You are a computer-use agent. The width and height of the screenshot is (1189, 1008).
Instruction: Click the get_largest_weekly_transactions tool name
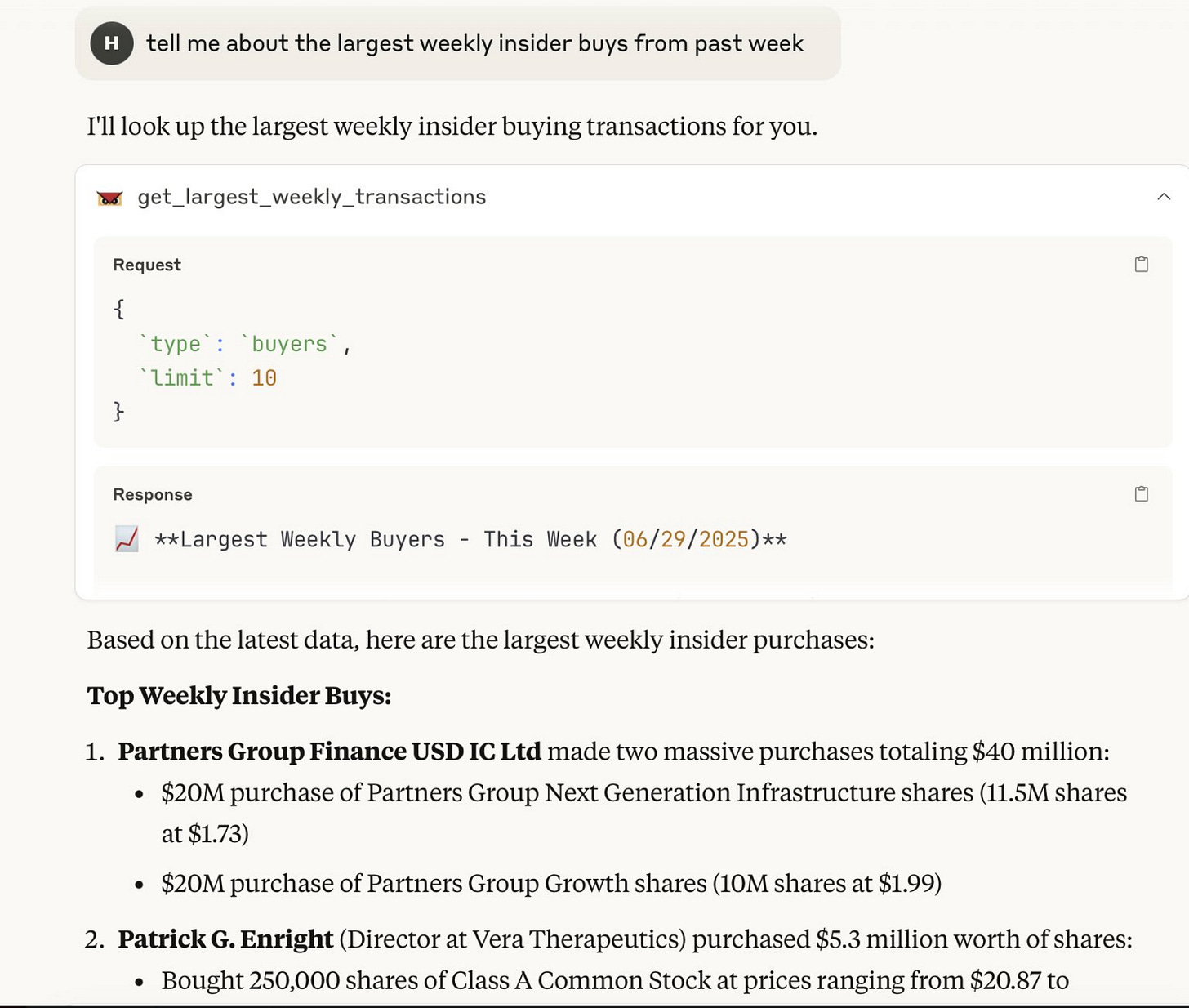[x=311, y=197]
